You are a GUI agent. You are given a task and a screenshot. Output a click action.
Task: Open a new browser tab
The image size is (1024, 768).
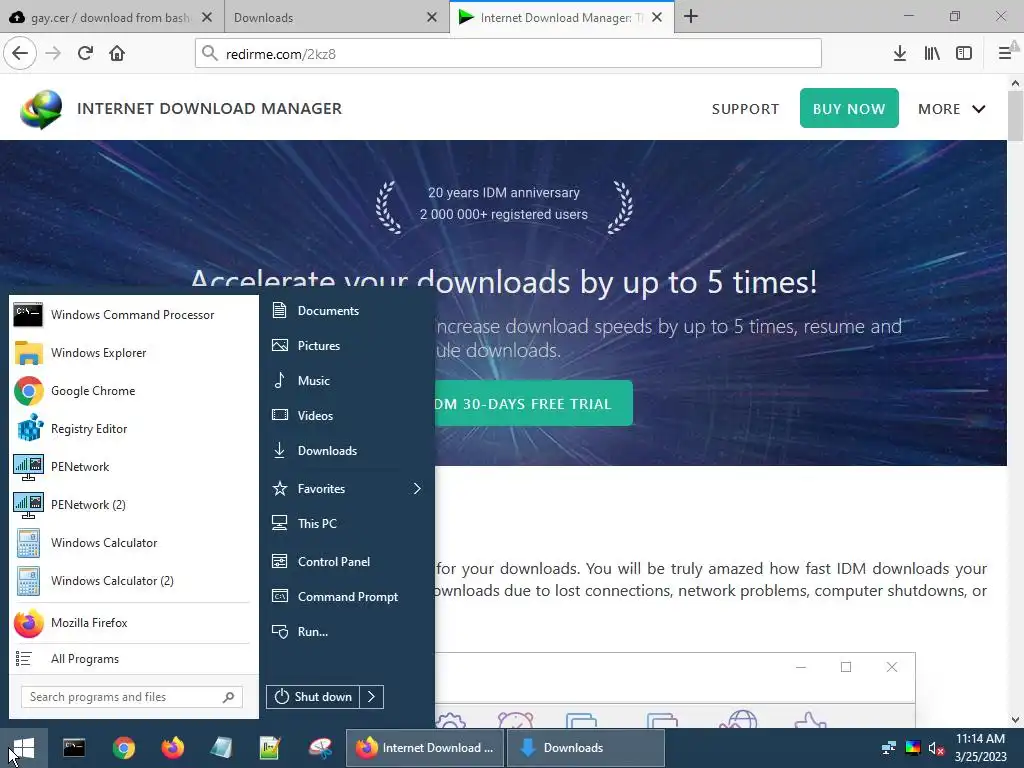click(691, 17)
